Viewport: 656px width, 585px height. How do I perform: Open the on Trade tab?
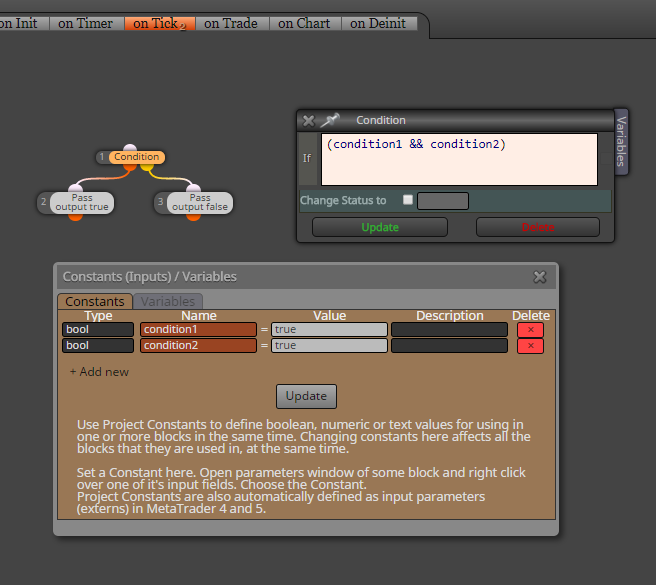click(x=231, y=23)
